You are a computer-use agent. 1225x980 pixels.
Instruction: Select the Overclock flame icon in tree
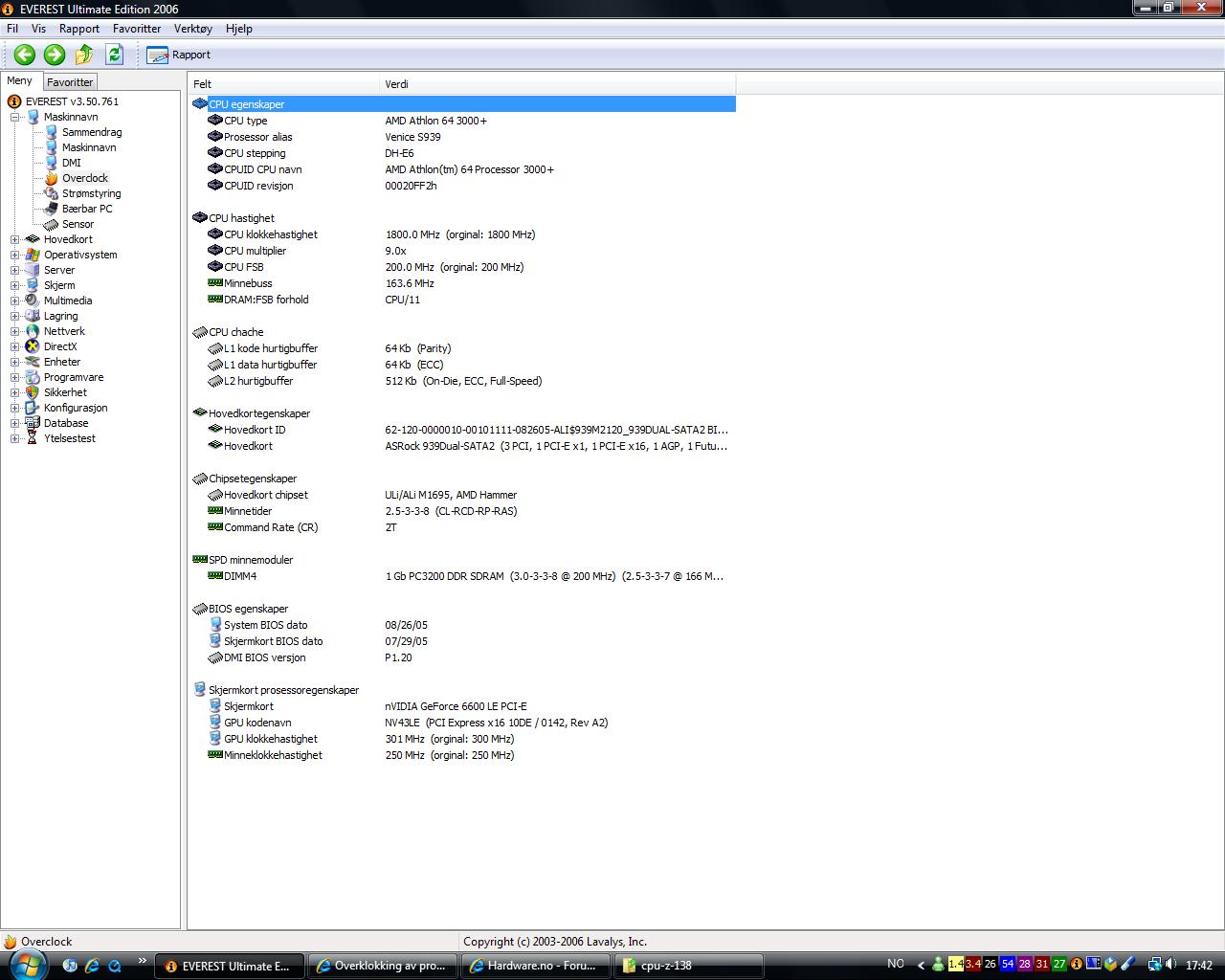(x=51, y=178)
